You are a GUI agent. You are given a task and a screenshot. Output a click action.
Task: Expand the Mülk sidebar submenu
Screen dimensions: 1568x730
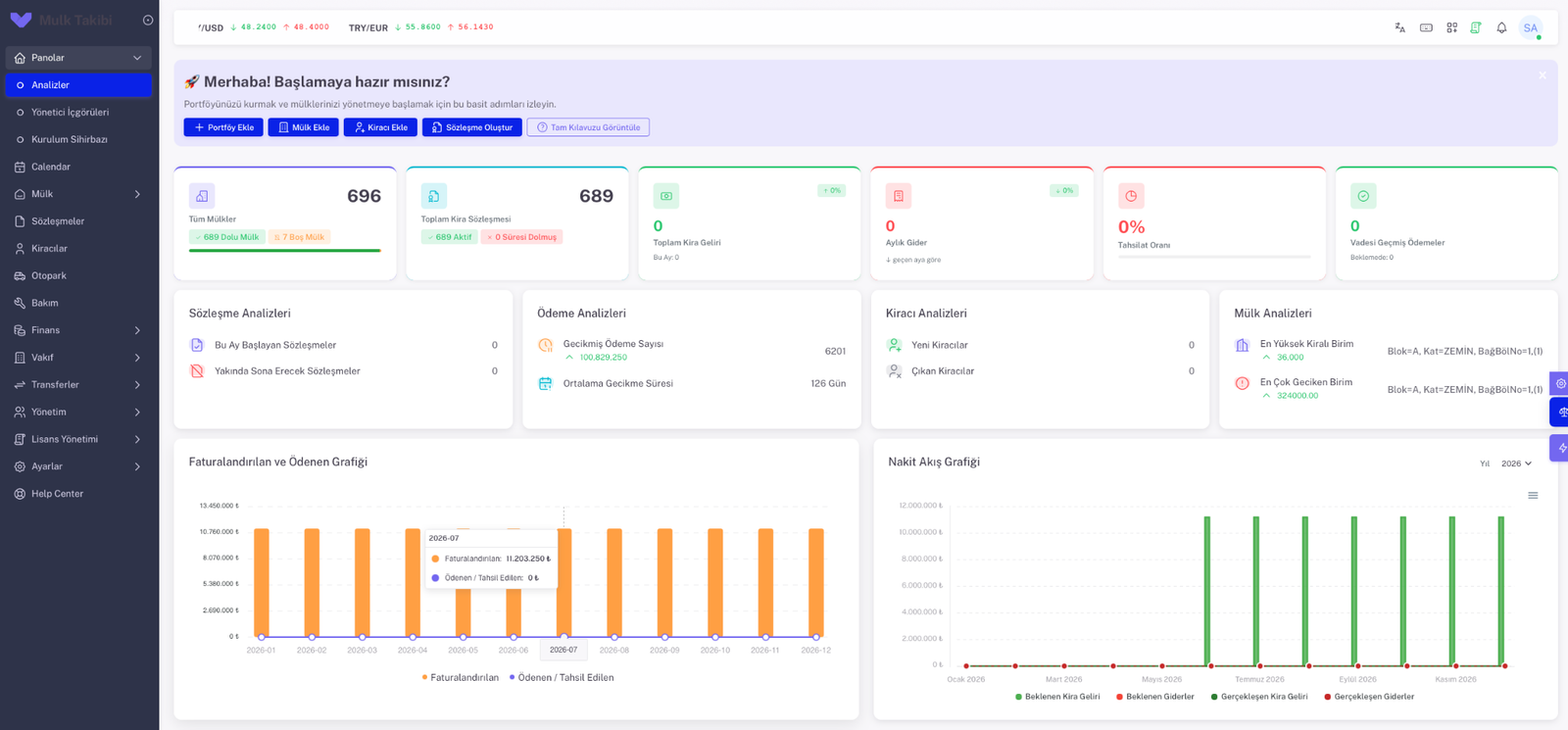tap(78, 194)
